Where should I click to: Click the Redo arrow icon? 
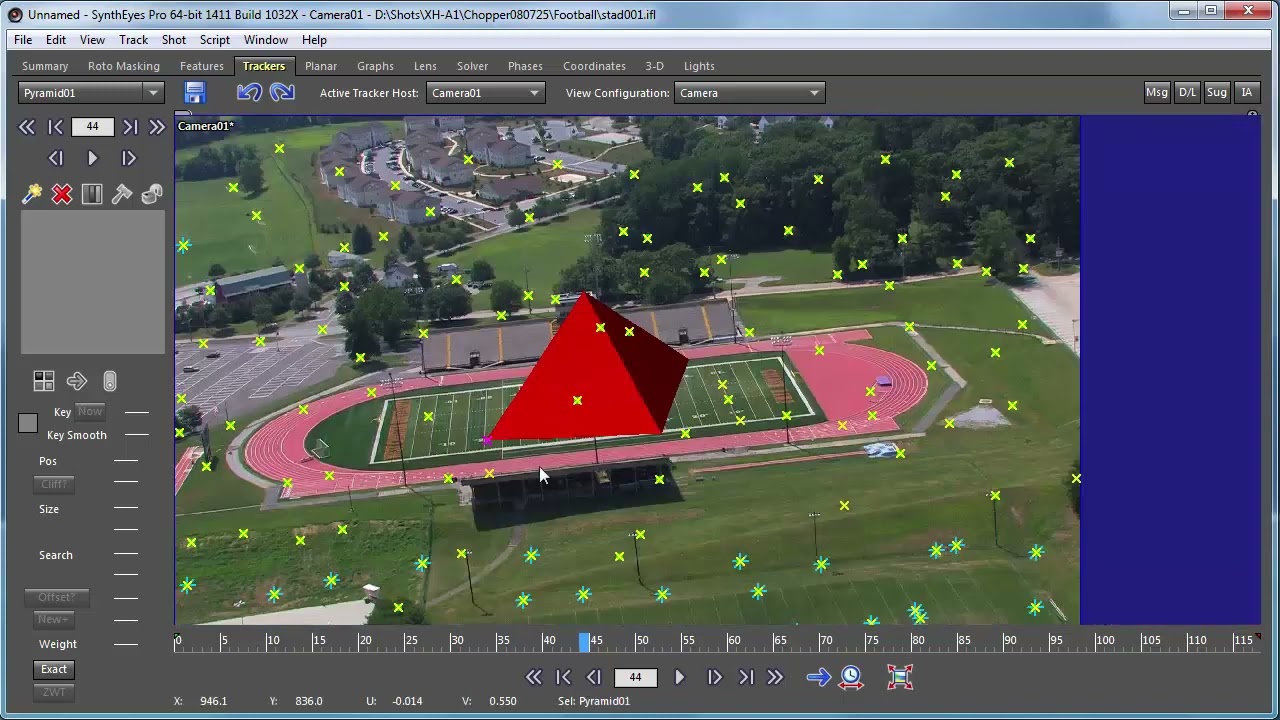(x=282, y=93)
